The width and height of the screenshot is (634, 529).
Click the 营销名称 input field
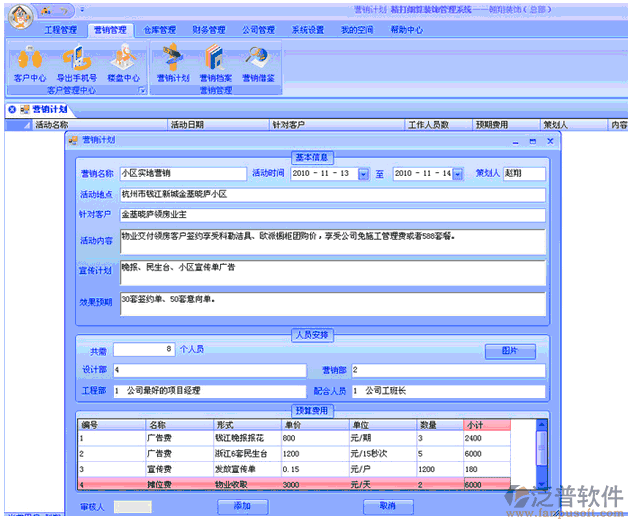182,174
